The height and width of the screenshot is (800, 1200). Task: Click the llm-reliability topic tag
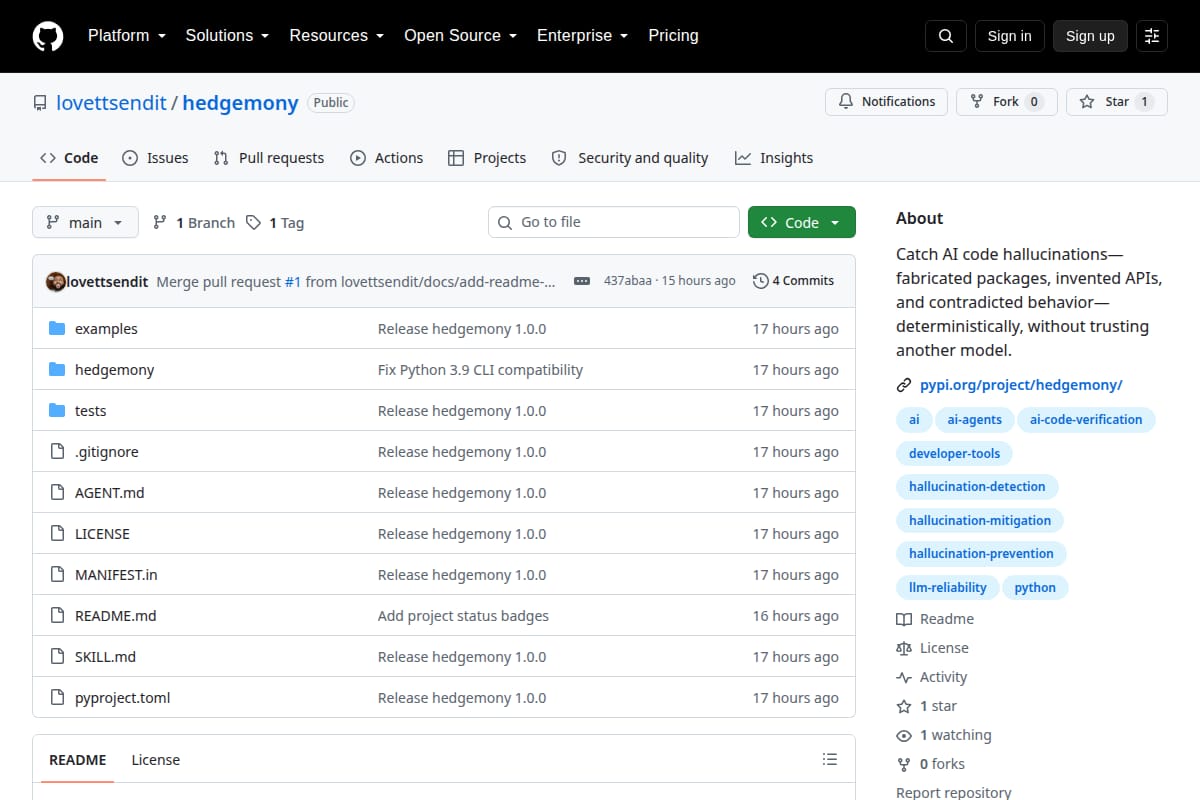click(947, 588)
